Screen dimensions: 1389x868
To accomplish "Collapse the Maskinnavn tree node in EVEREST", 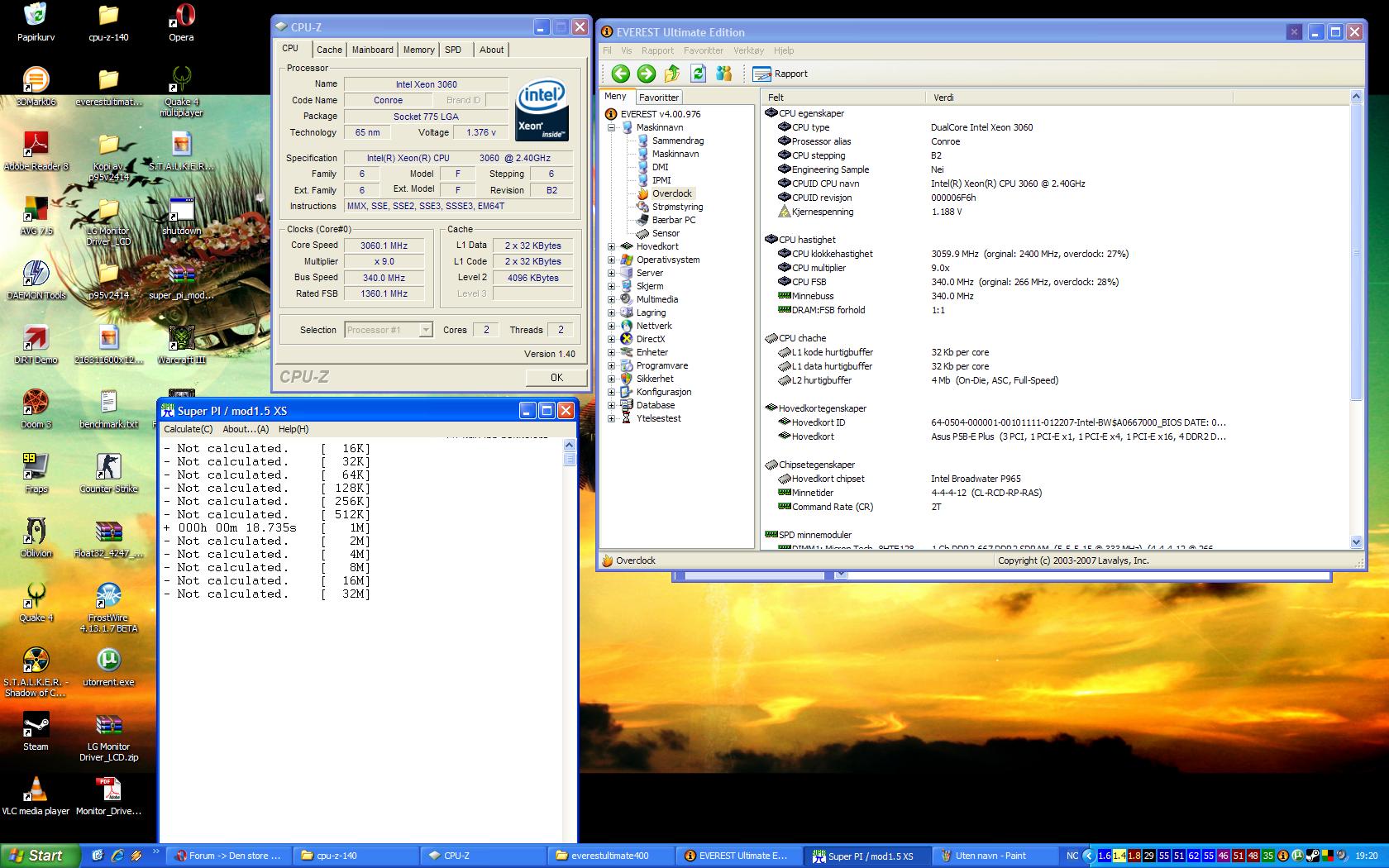I will (612, 127).
